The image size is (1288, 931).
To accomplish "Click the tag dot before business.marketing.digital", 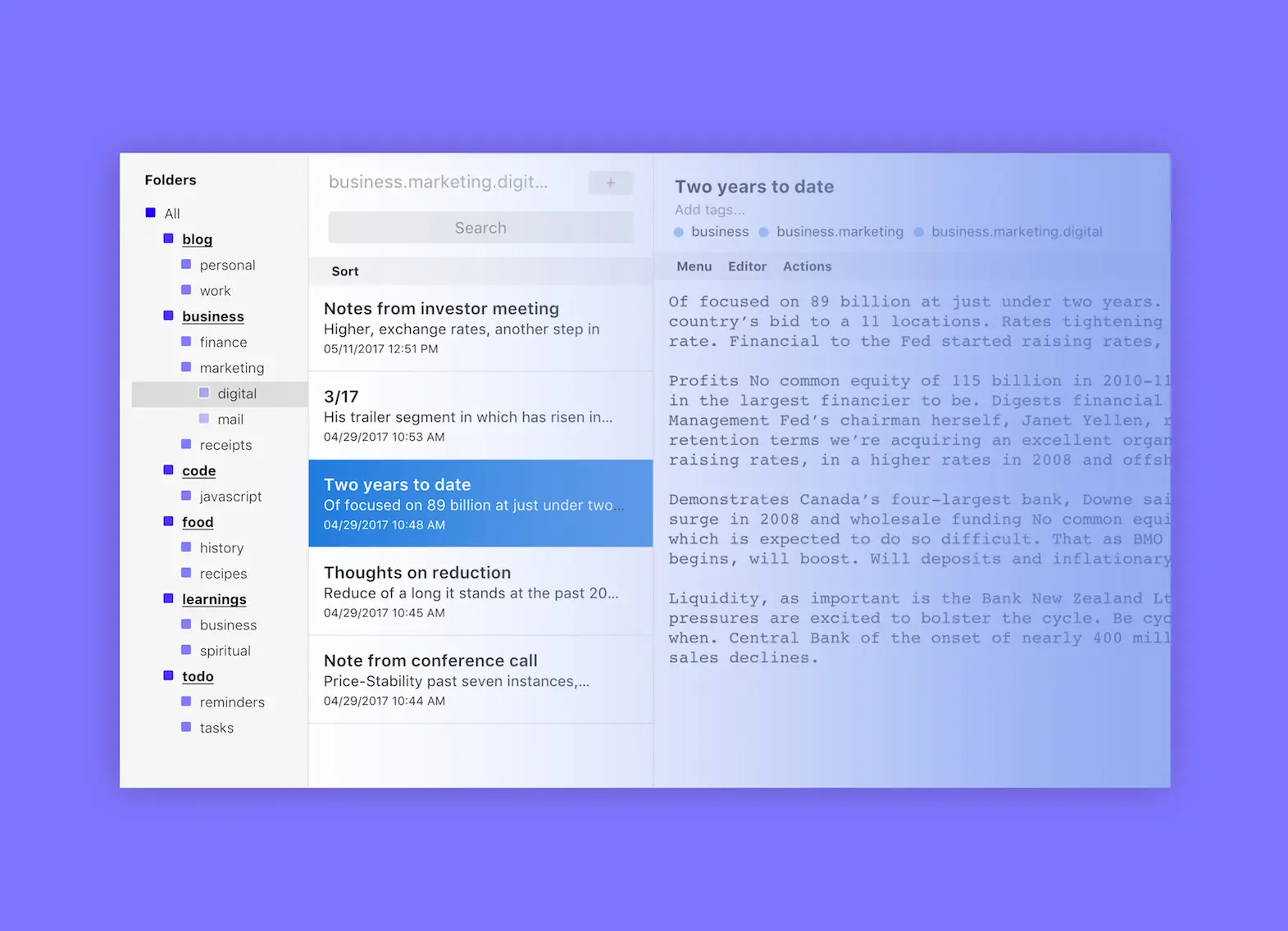I will tap(919, 232).
